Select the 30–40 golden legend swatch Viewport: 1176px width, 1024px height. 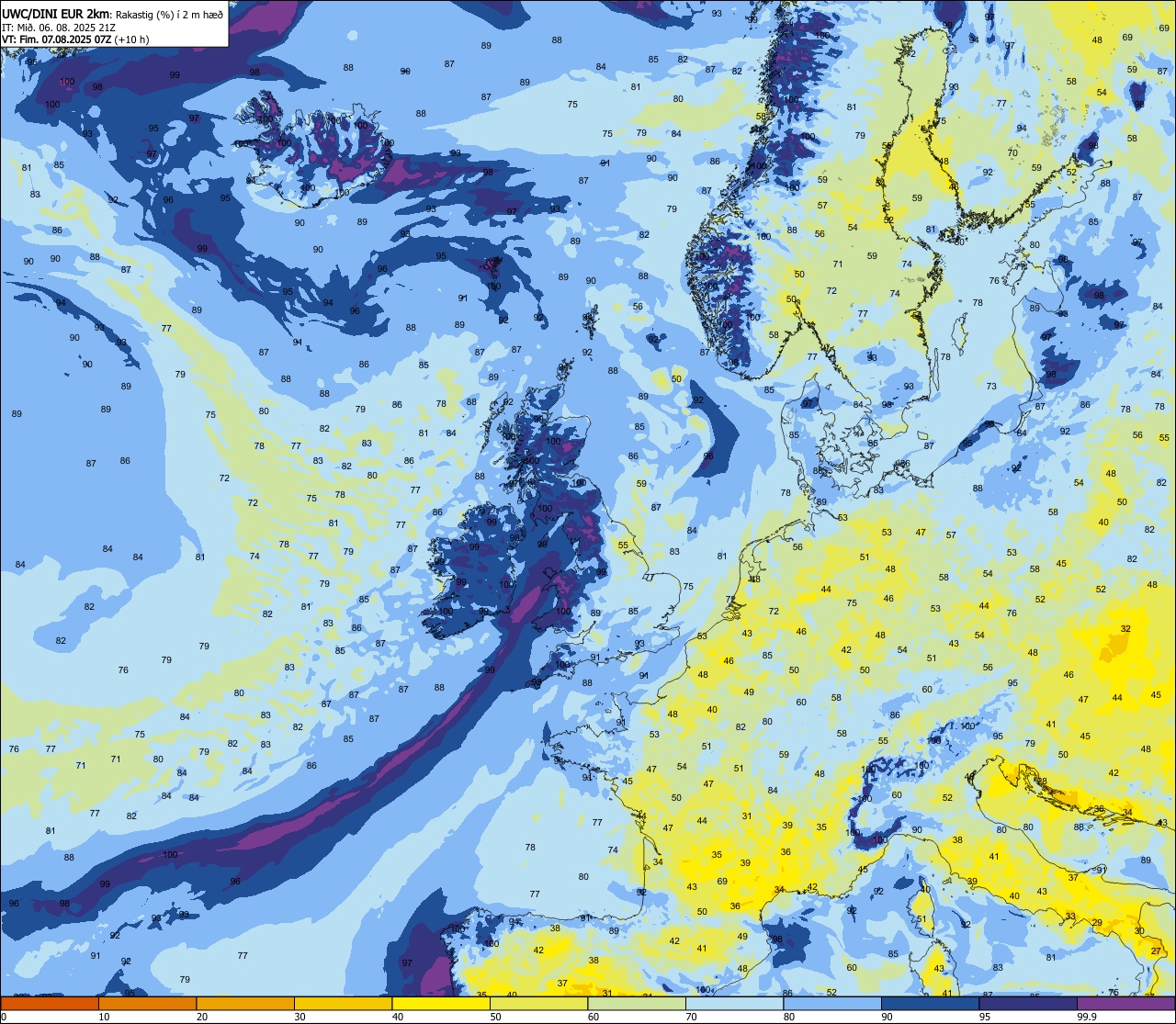tap(343, 1003)
